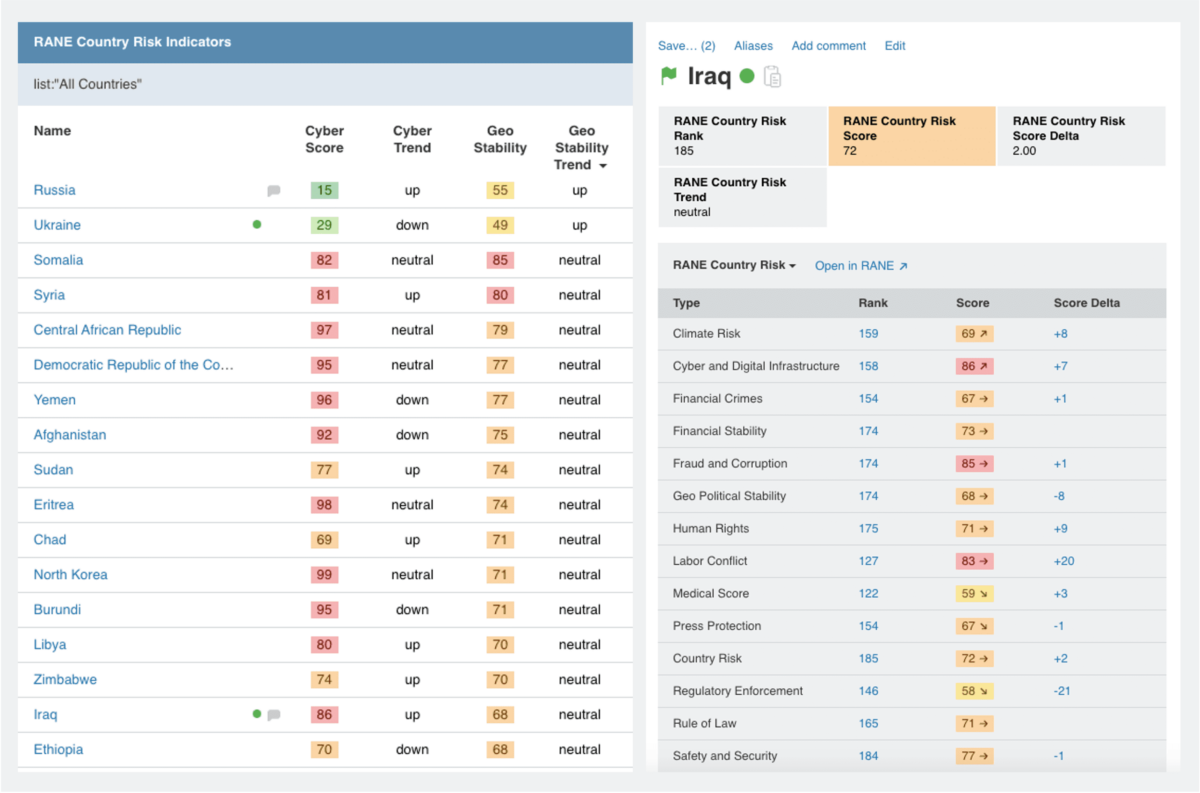Click the Rank column header
Screen dimensions: 1200x793
[873, 303]
